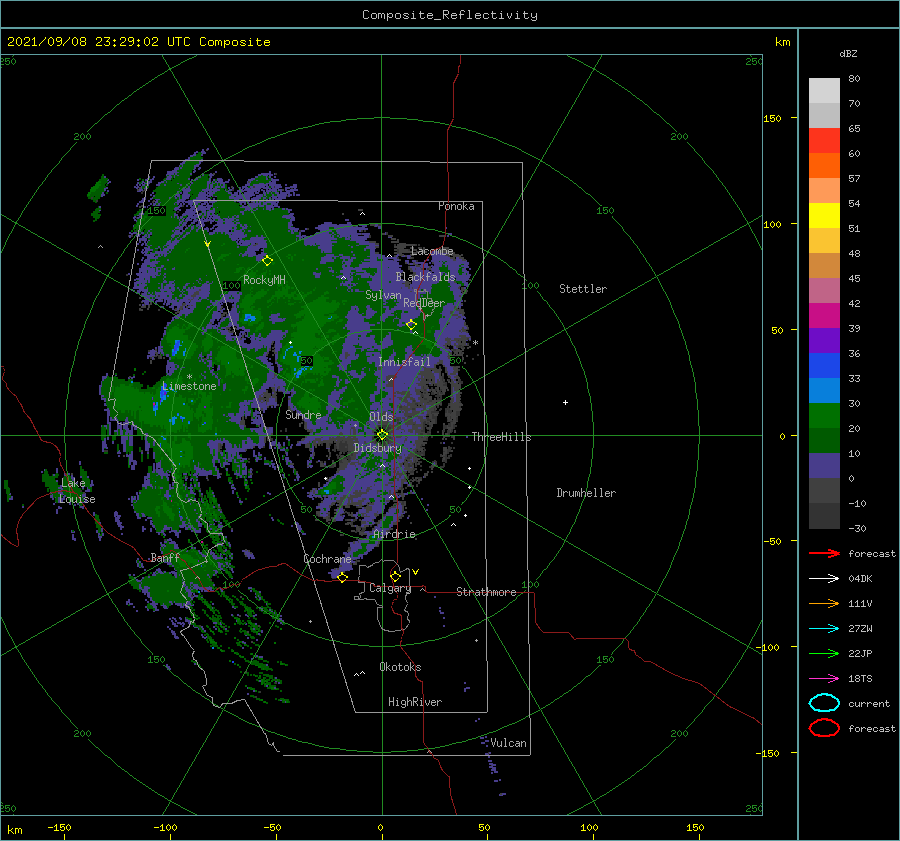Image resolution: width=900 pixels, height=841 pixels.
Task: Click the -150 tick on bottom axis
Action: [59, 827]
